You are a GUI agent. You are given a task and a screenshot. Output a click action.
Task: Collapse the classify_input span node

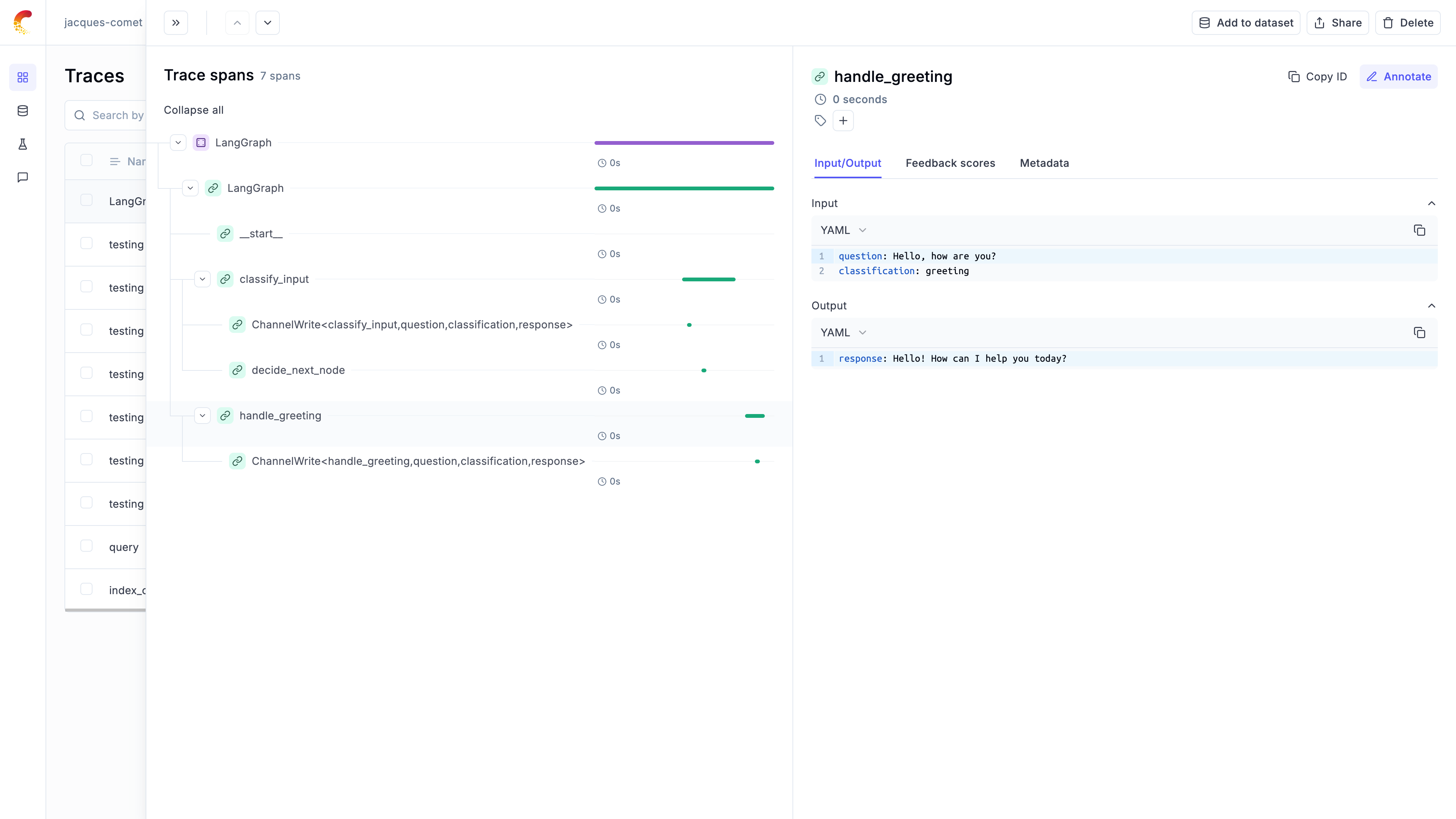[x=202, y=279]
